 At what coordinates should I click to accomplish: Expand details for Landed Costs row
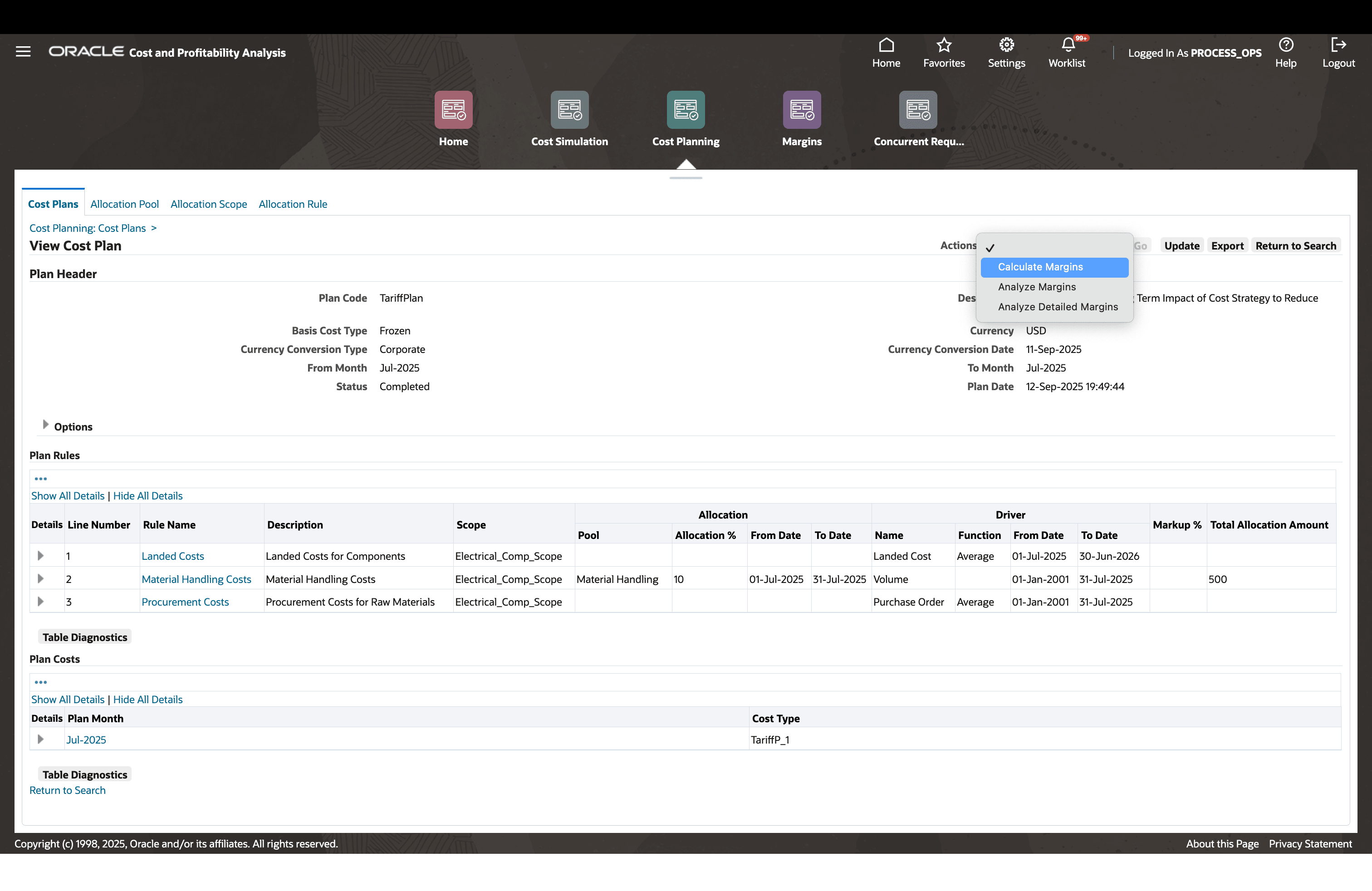pos(40,556)
